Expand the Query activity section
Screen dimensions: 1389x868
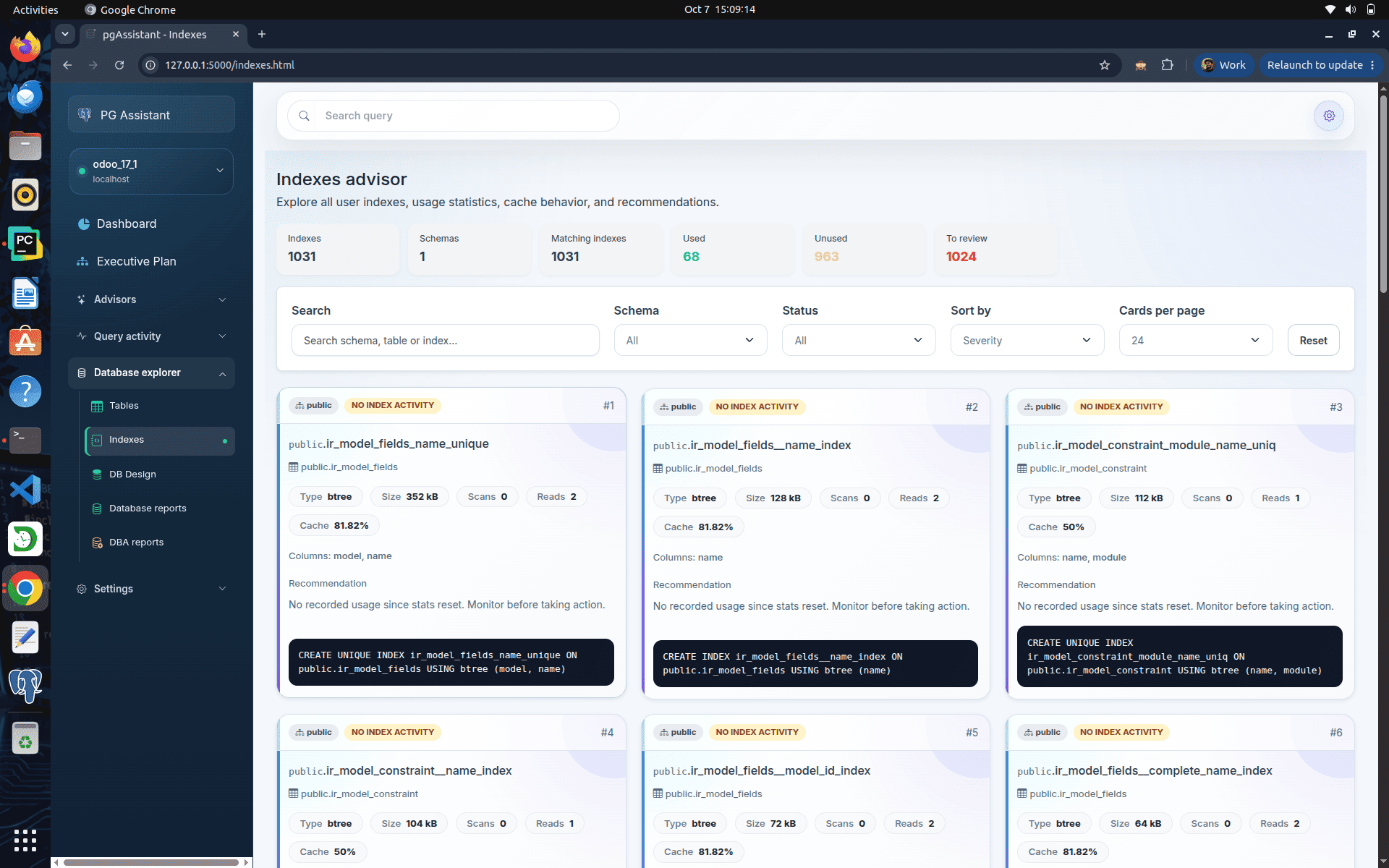pos(151,336)
